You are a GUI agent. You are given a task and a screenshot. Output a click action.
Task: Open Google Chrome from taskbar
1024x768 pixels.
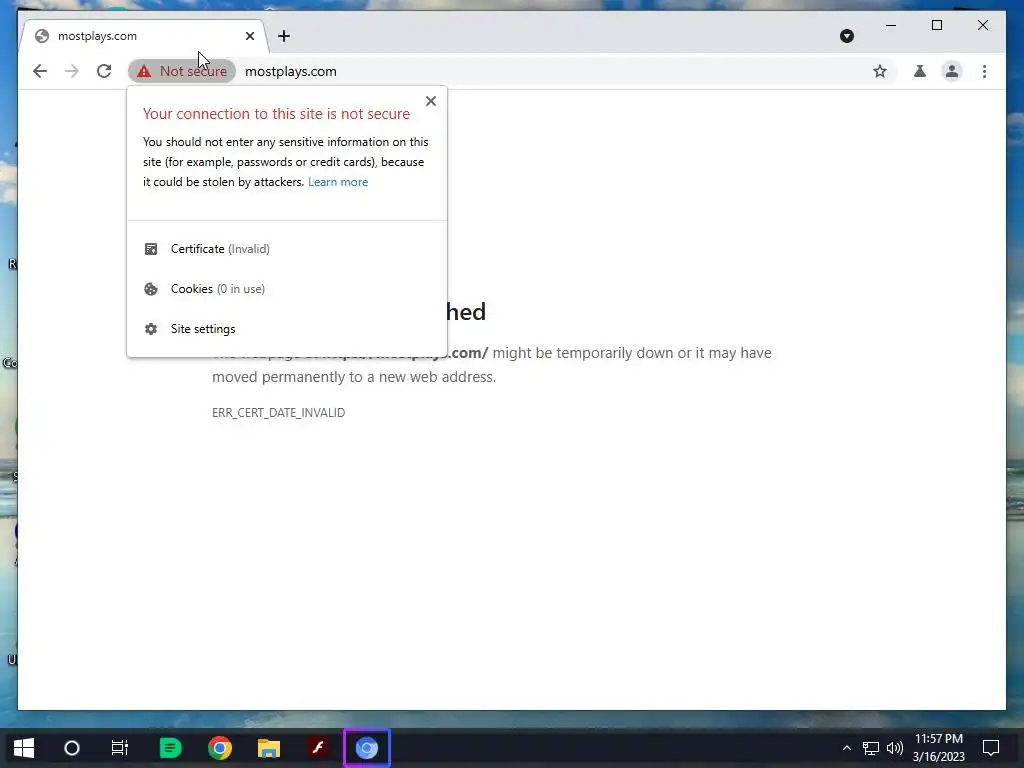(x=220, y=748)
